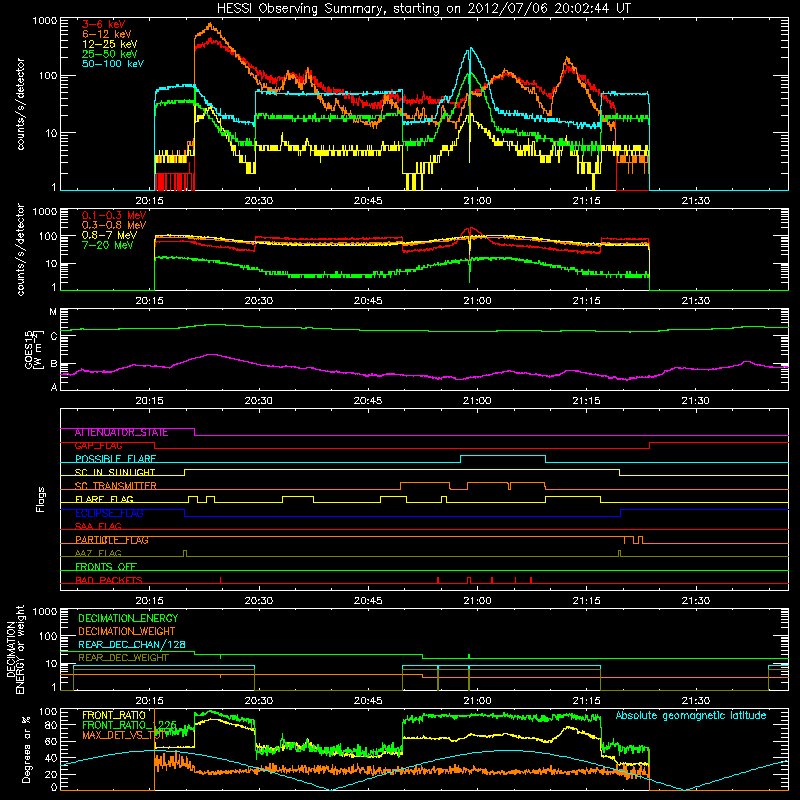800x800 pixels.
Task: Click the DECIMATION ENERGY or weight axis label
Action: point(15,650)
